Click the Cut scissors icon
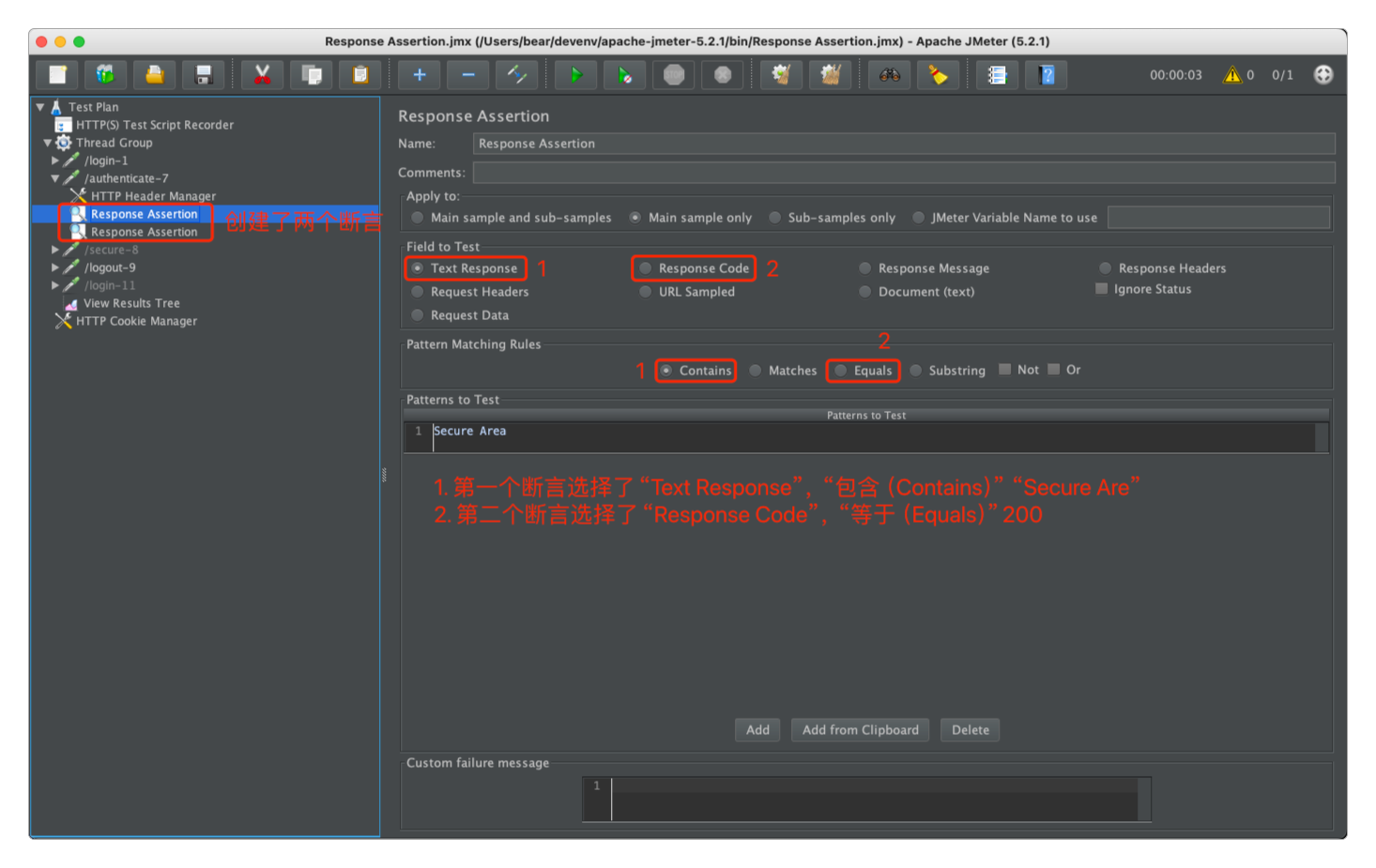This screenshot has width=1376, height=868. pos(262,75)
